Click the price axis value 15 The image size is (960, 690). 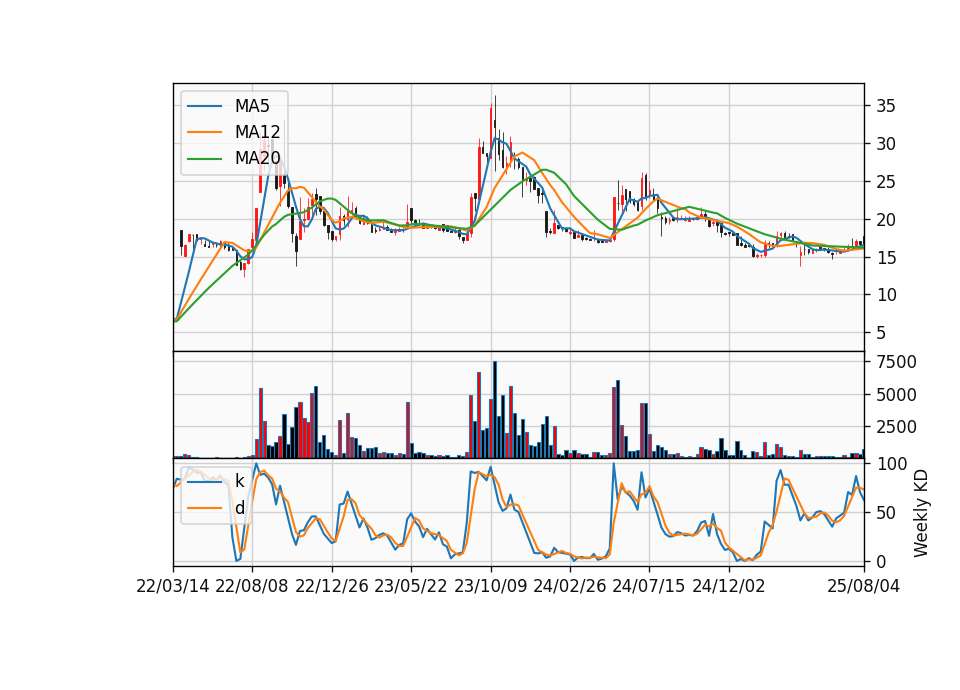coord(886,258)
